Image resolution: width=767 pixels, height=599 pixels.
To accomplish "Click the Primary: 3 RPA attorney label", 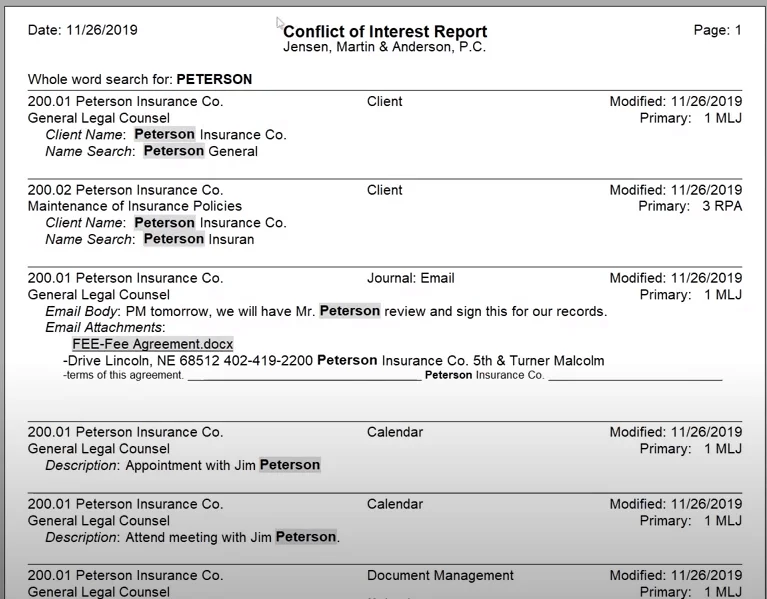I will pyautogui.click(x=690, y=206).
